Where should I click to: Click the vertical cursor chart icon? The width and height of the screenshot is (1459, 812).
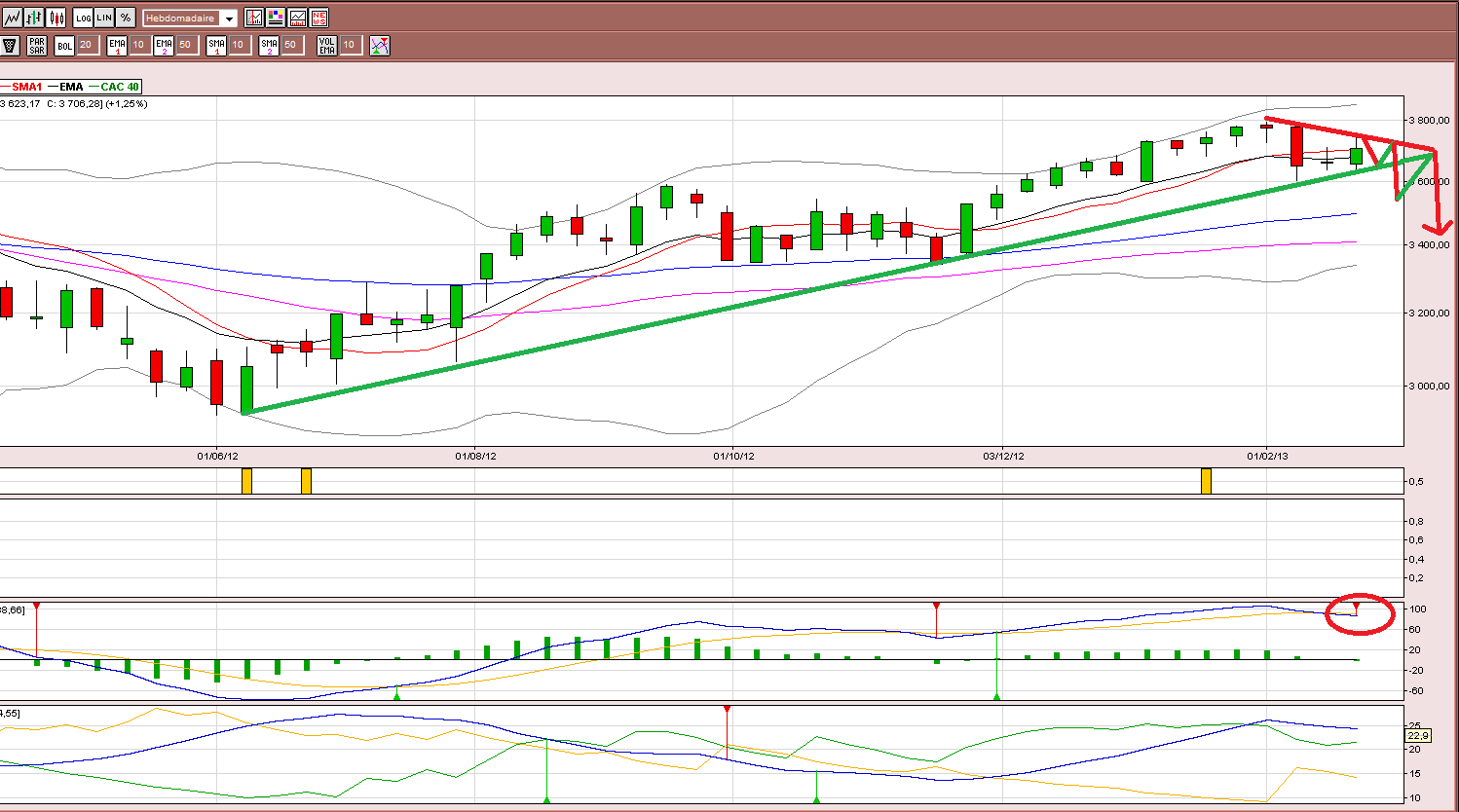(254, 18)
